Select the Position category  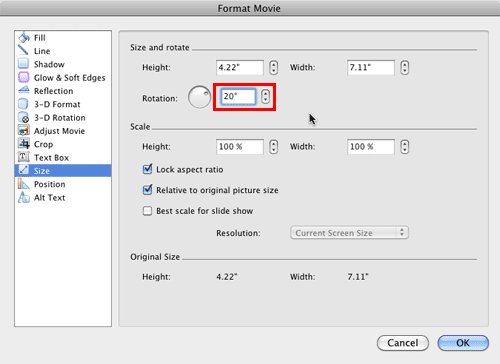coord(63,184)
